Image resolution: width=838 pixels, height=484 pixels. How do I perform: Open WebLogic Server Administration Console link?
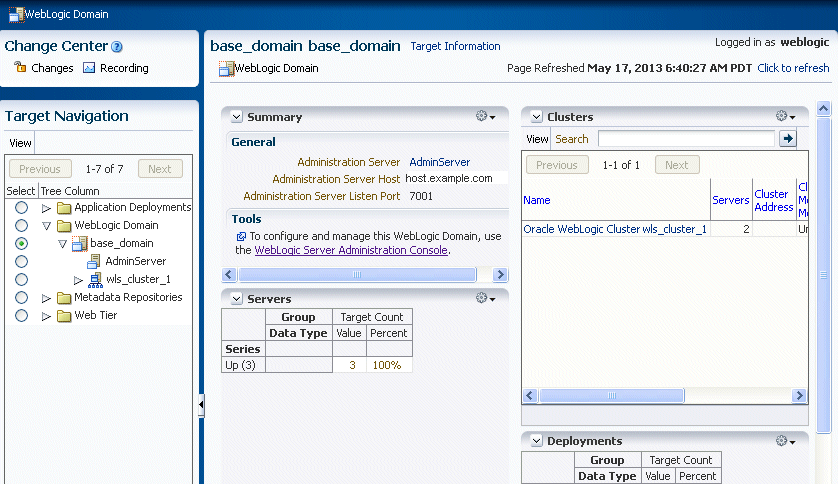coord(351,250)
